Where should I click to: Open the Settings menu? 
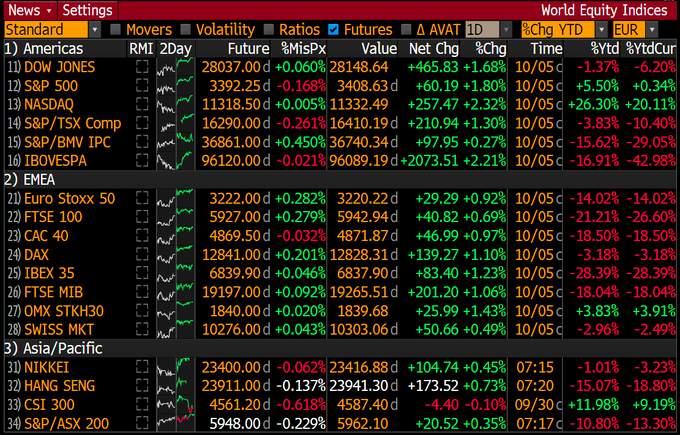pyautogui.click(x=88, y=10)
